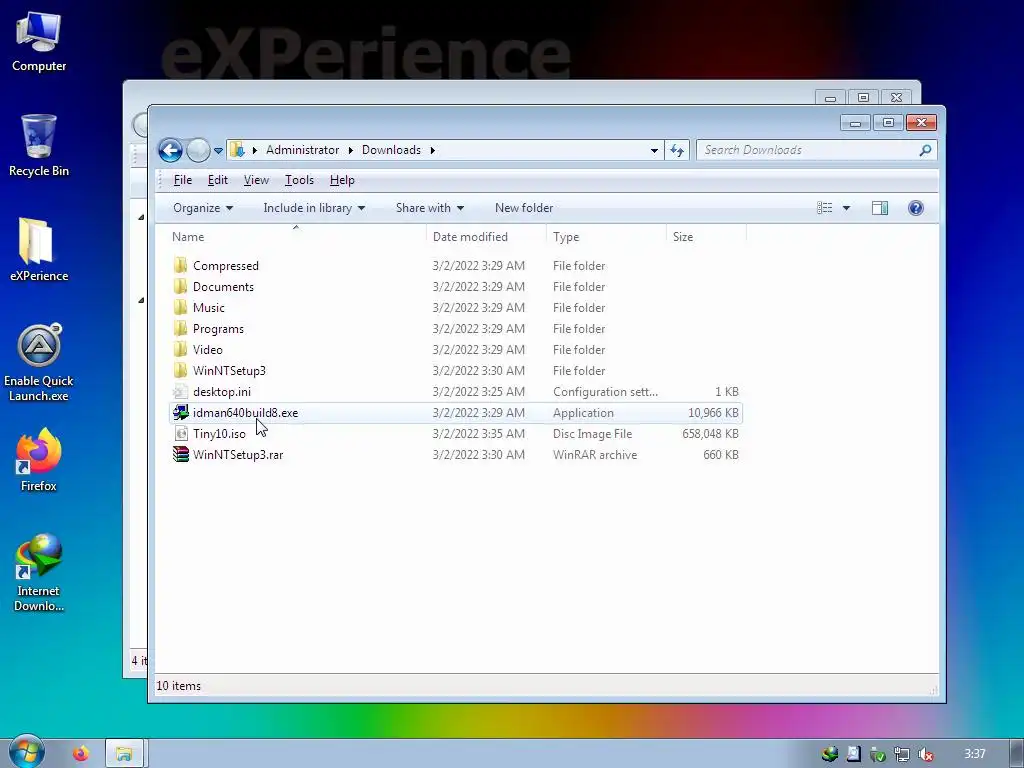Click the change view icon
This screenshot has width=1024, height=768.
(x=825, y=208)
